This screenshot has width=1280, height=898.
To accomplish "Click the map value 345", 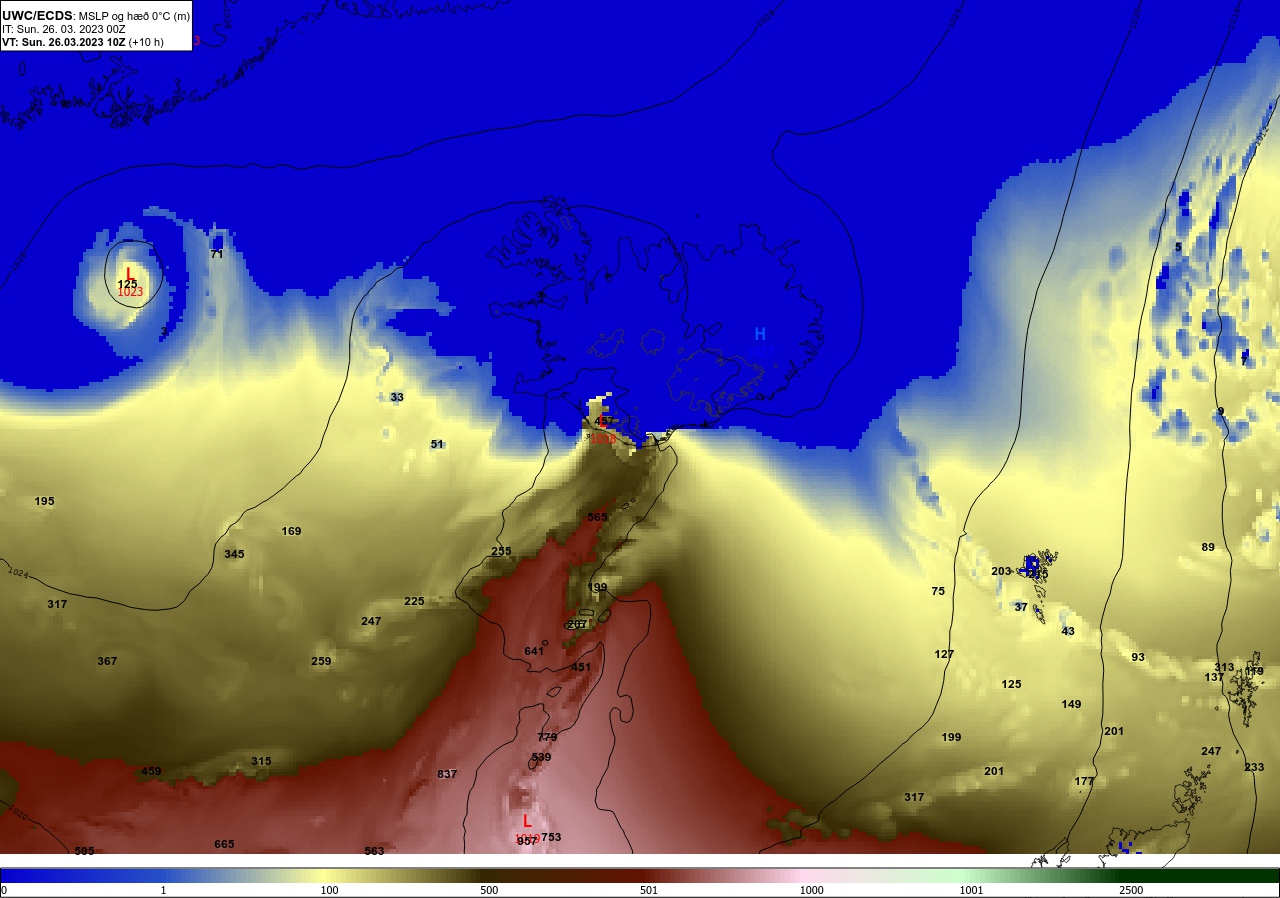I will (x=234, y=554).
